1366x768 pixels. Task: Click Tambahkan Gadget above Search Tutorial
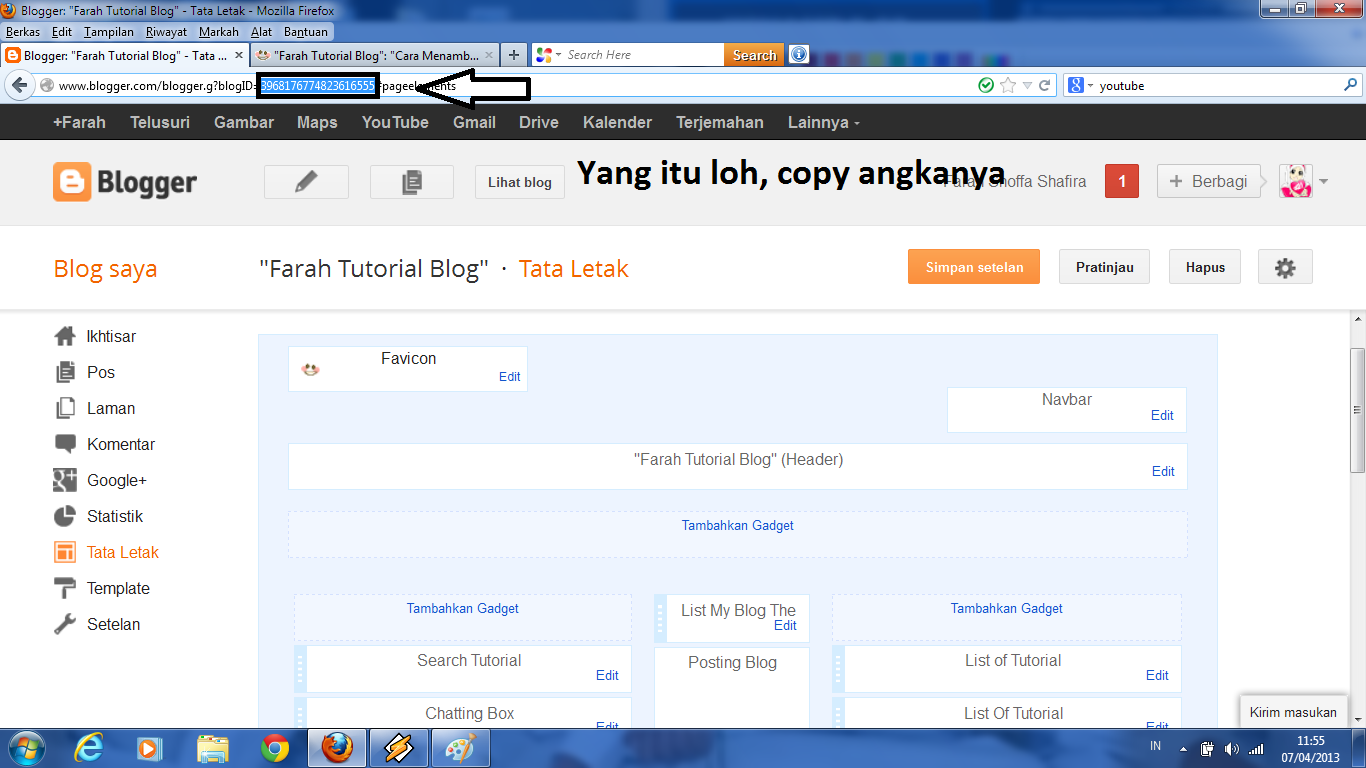[x=463, y=608]
